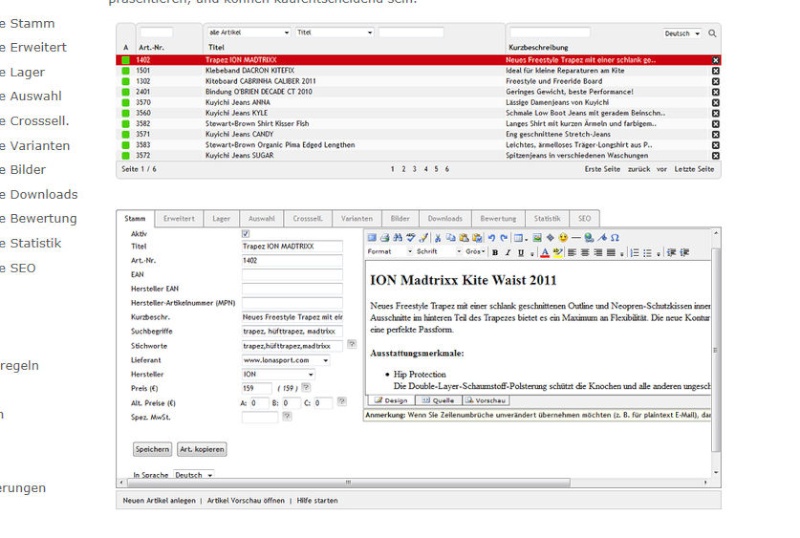This screenshot has height=538, width=800.
Task: Open editor font size dropdown
Action: tap(475, 252)
